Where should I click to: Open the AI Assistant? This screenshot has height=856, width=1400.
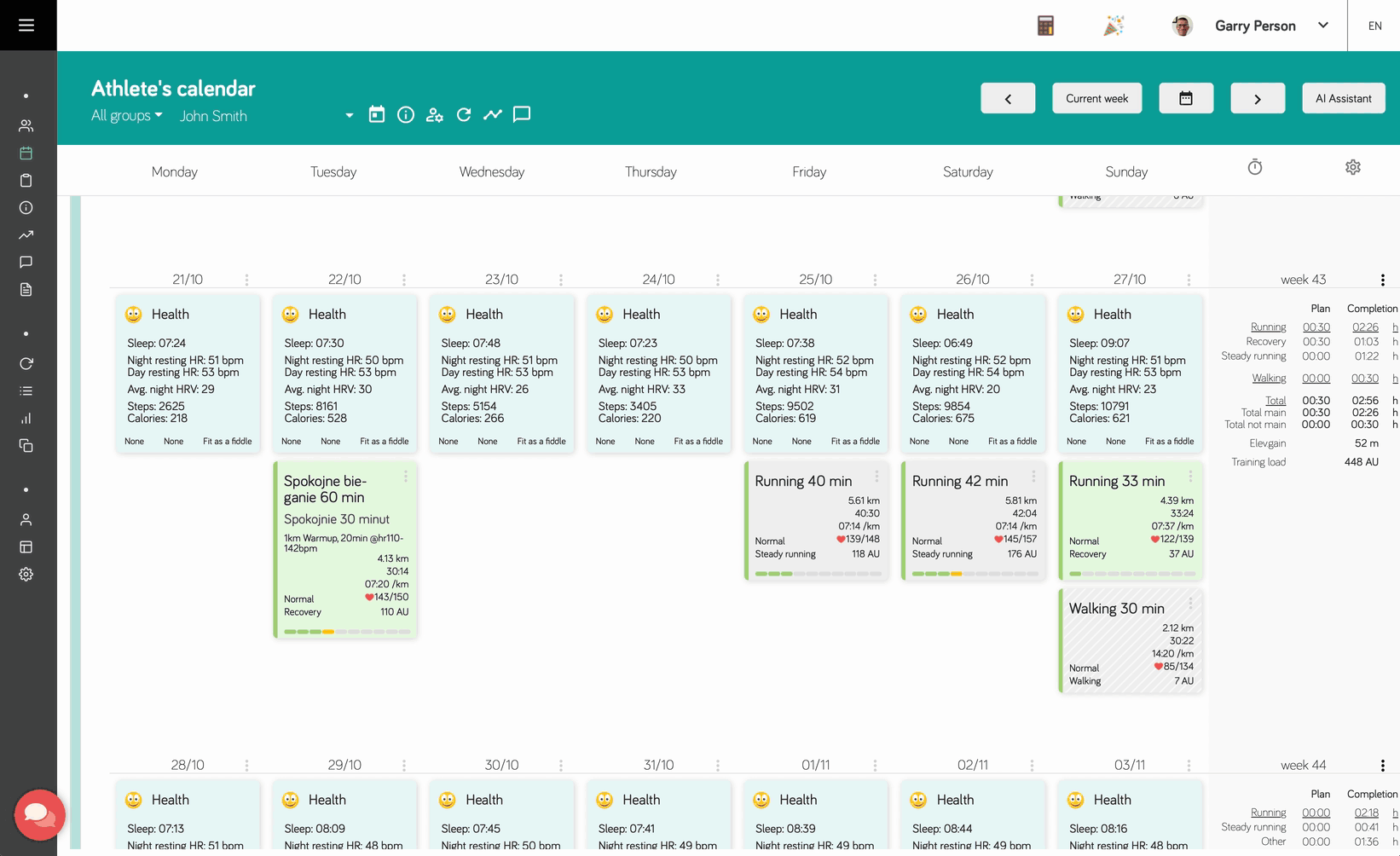coord(1343,98)
